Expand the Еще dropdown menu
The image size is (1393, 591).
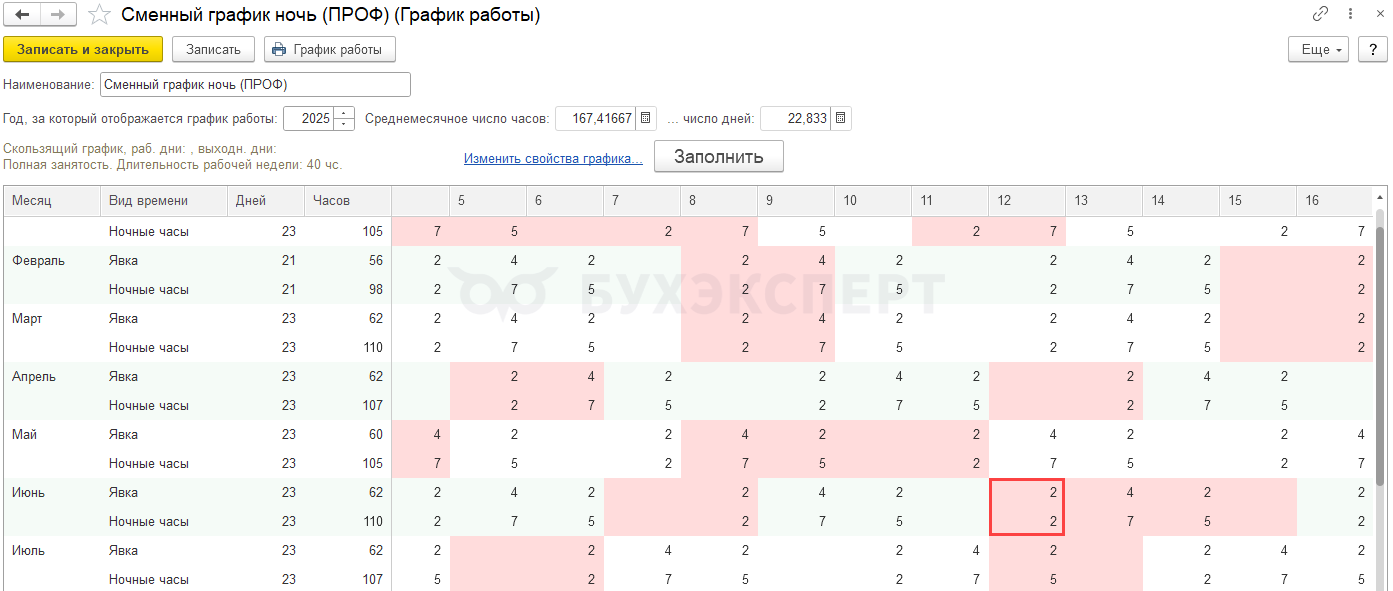point(1320,49)
